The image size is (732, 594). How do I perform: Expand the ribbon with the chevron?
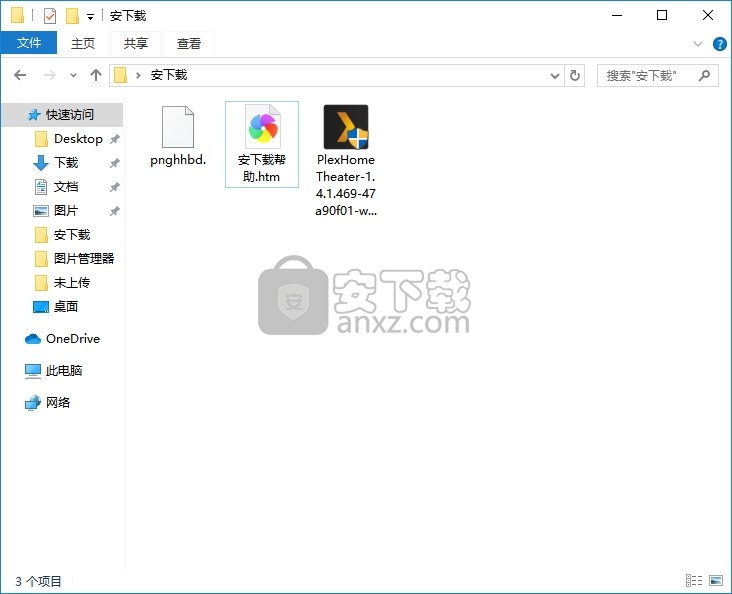(698, 44)
